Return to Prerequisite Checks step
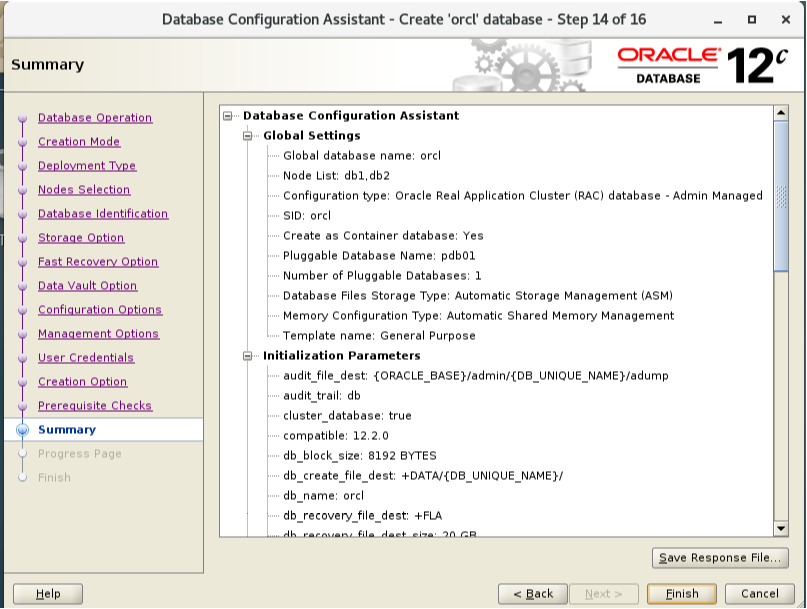The height and width of the screenshot is (609, 807). 95,406
